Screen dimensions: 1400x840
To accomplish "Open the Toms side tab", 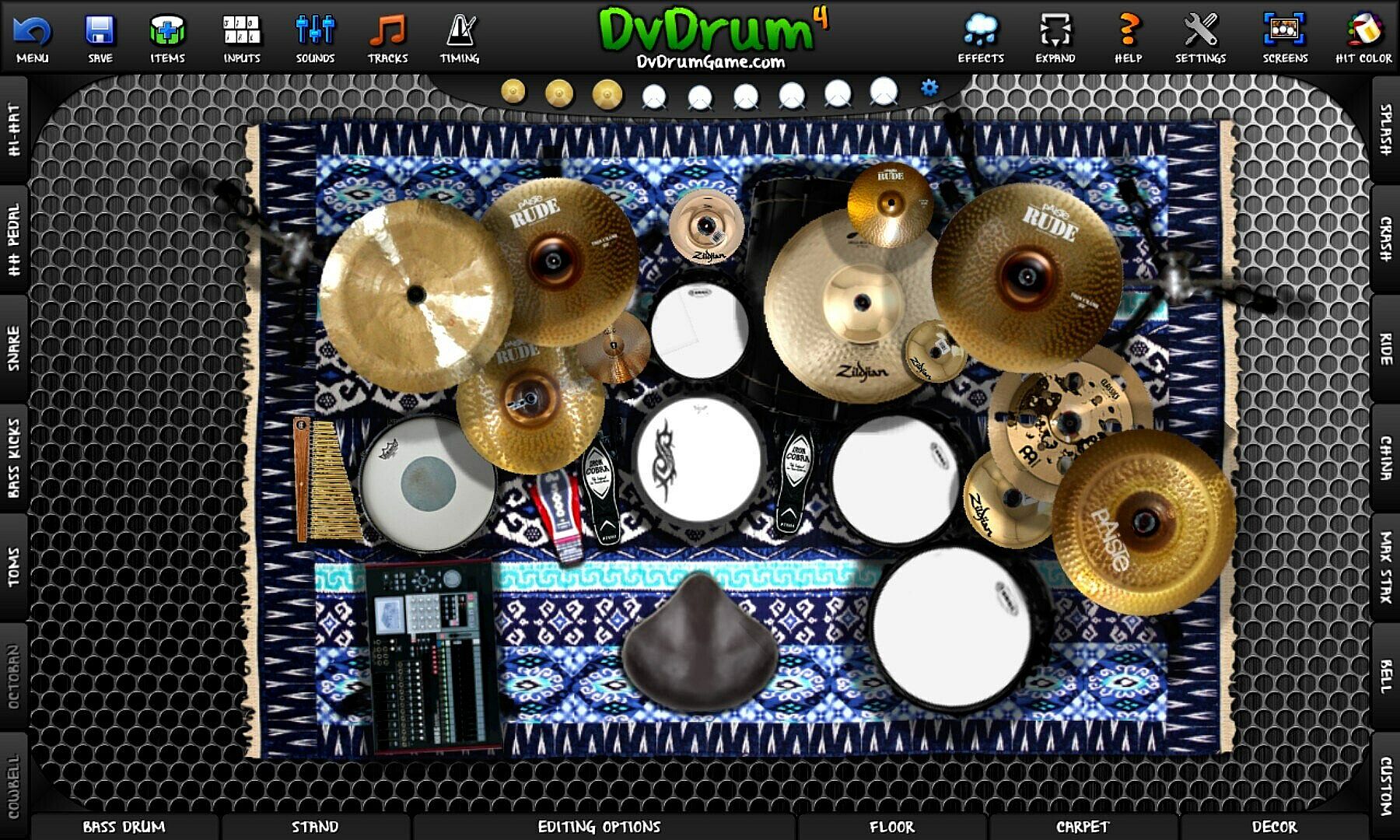I will click(14, 566).
